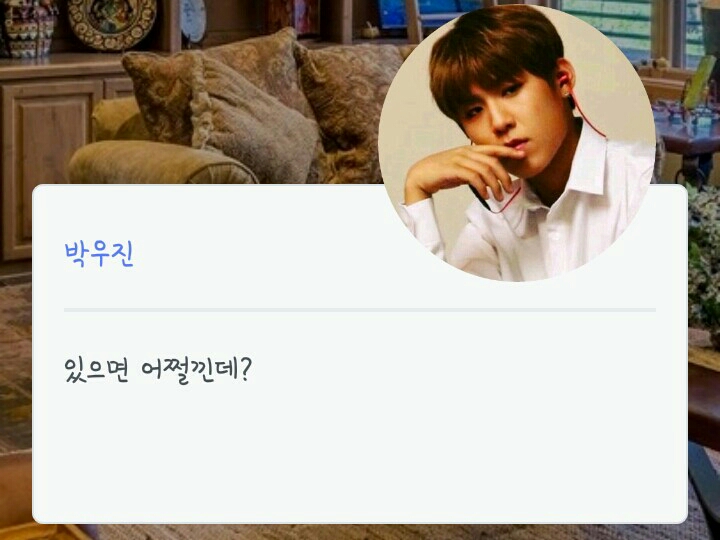Tap the dialogue text 있으면 어쩔낀데?
The image size is (720, 540).
(158, 371)
